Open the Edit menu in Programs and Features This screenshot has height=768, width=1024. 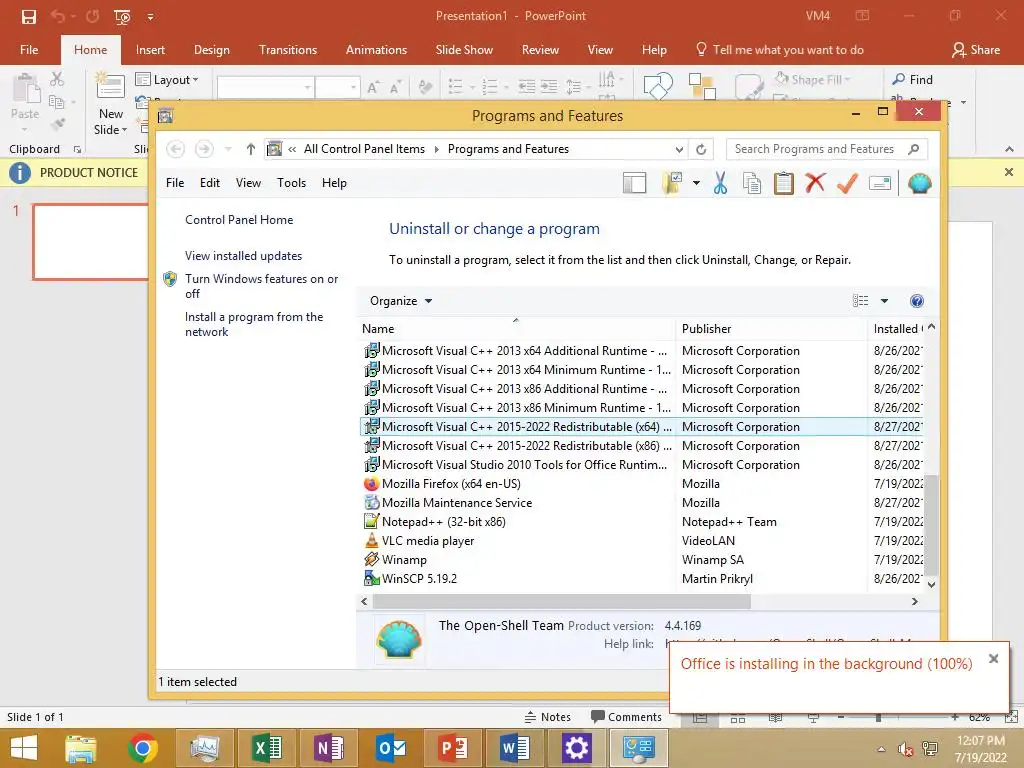coord(210,184)
